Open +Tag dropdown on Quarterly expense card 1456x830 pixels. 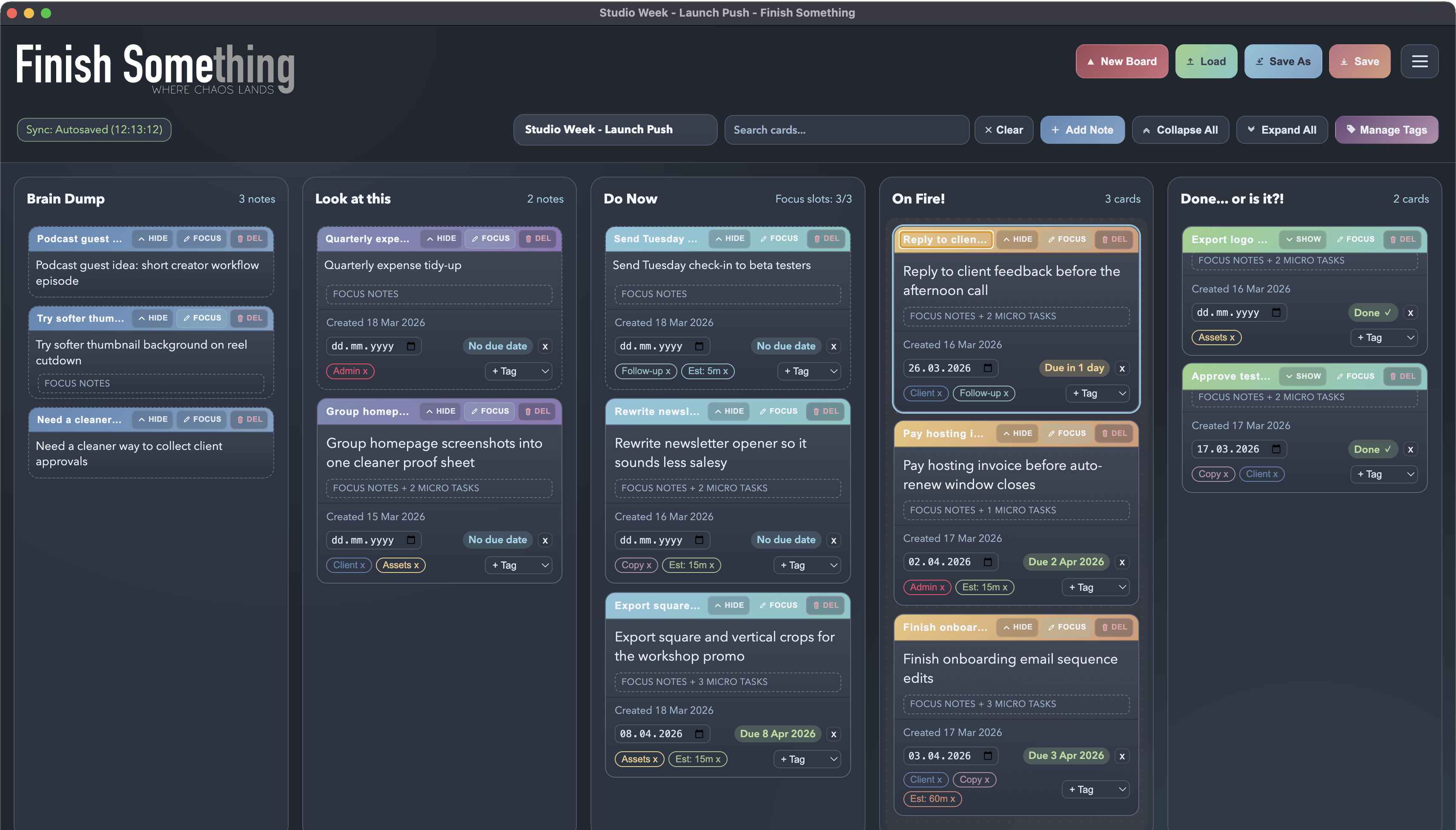[519, 371]
